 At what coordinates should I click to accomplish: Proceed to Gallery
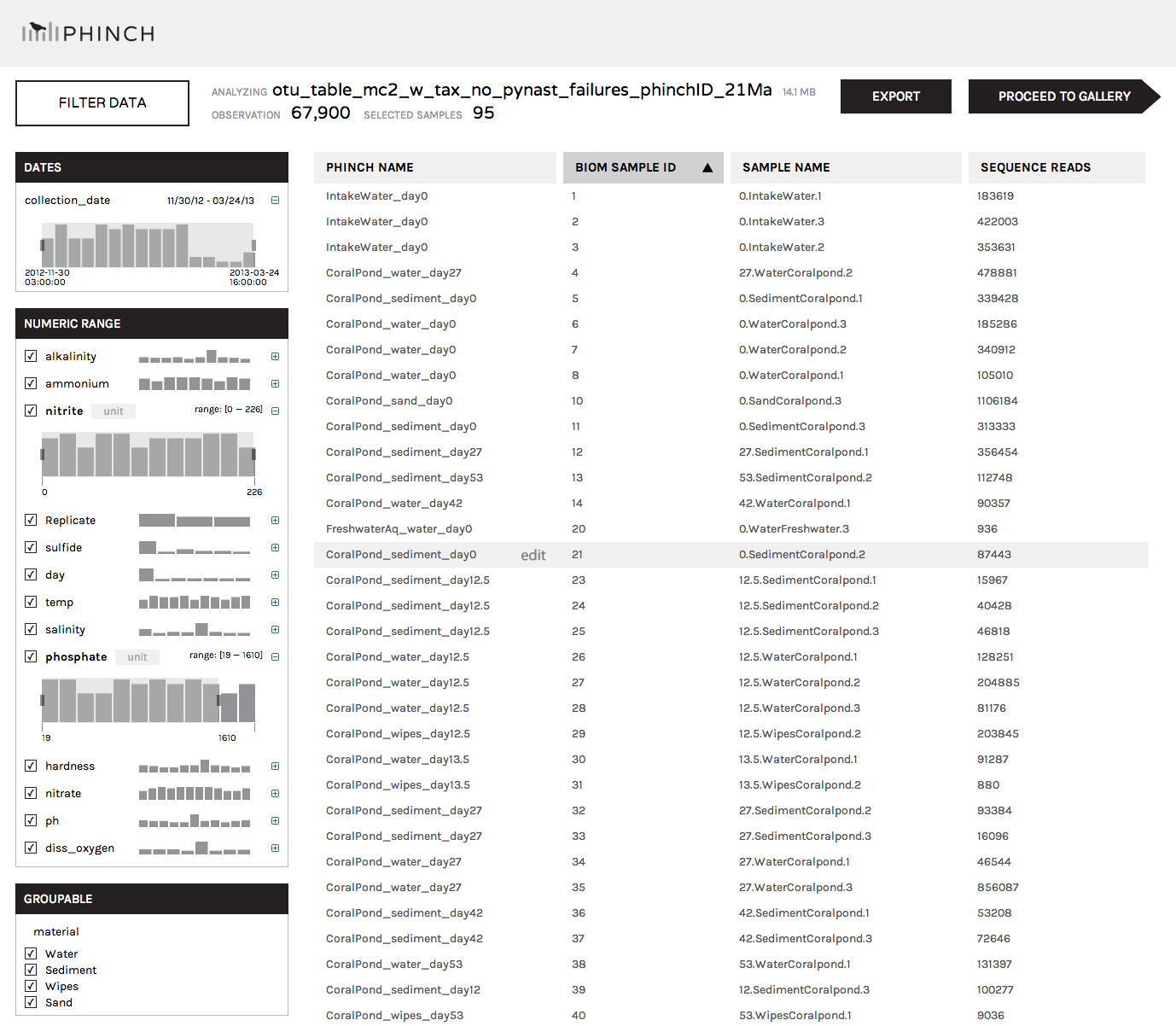tap(1064, 96)
